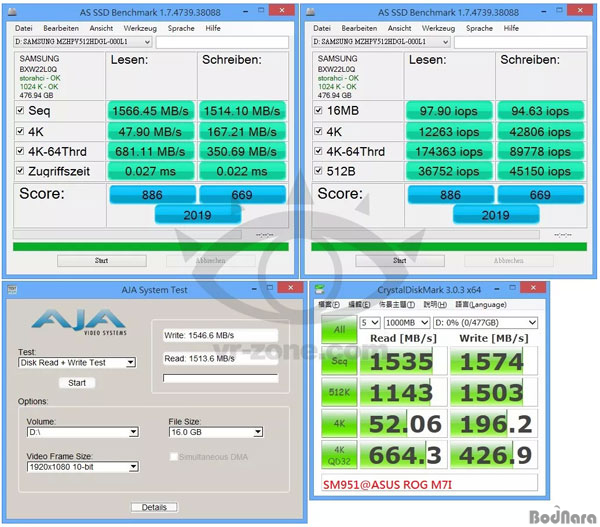Open Werkzeug menu in right AS SSD window
Viewport: 600px width, 527px height.
[439, 28]
